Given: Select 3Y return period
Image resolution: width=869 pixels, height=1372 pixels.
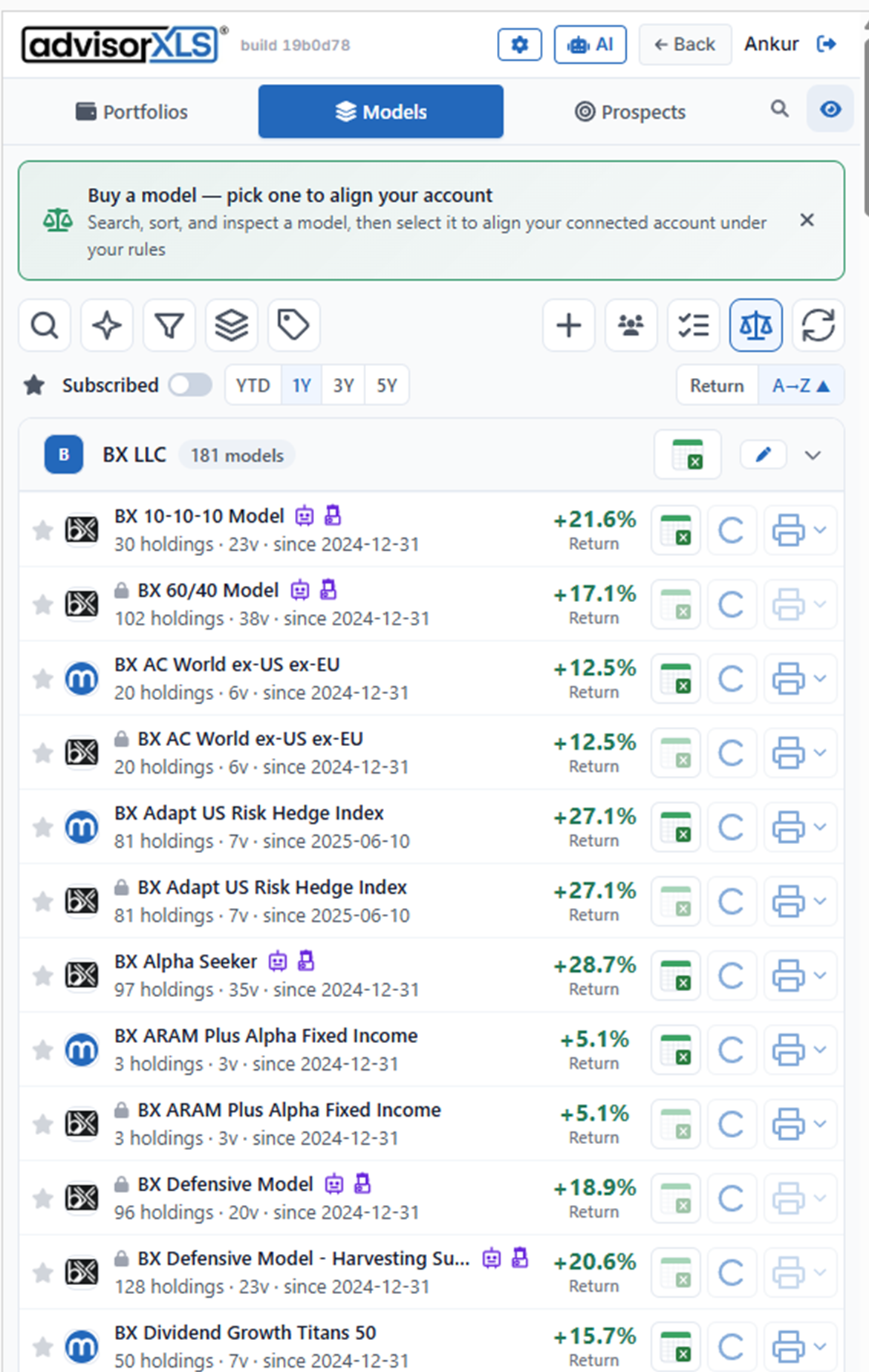Looking at the screenshot, I should click(x=343, y=385).
